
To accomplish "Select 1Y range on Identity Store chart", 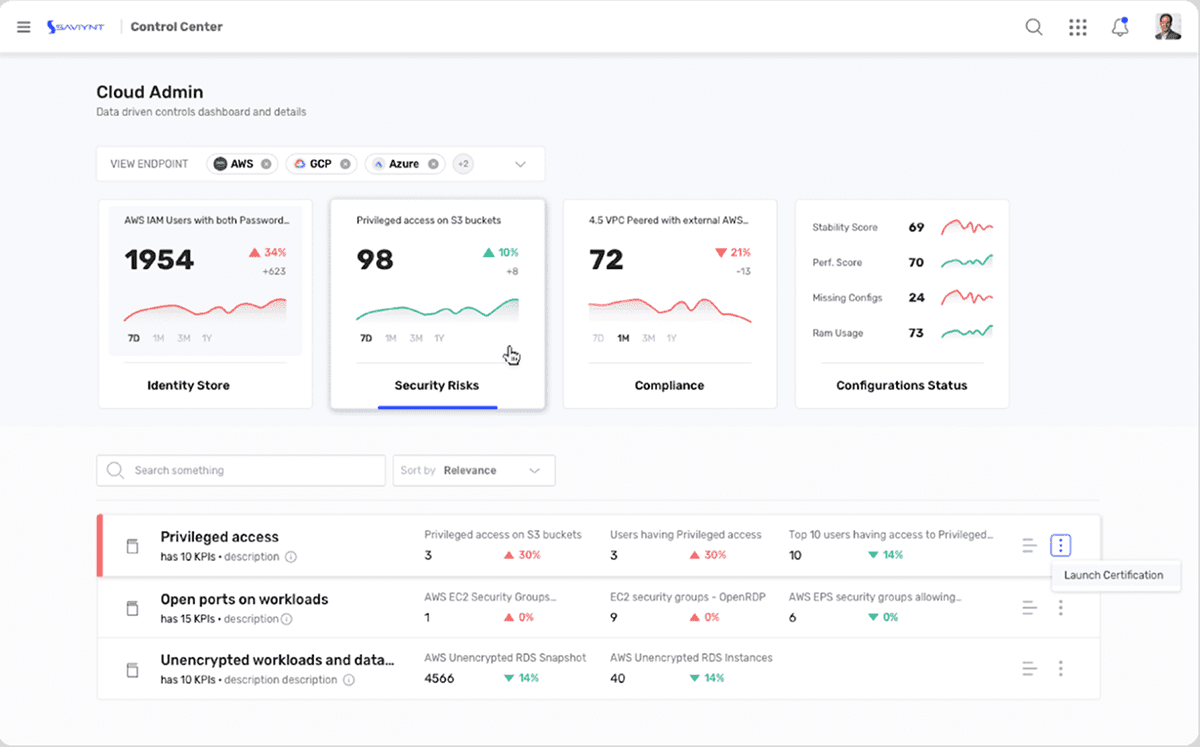I will 207,338.
